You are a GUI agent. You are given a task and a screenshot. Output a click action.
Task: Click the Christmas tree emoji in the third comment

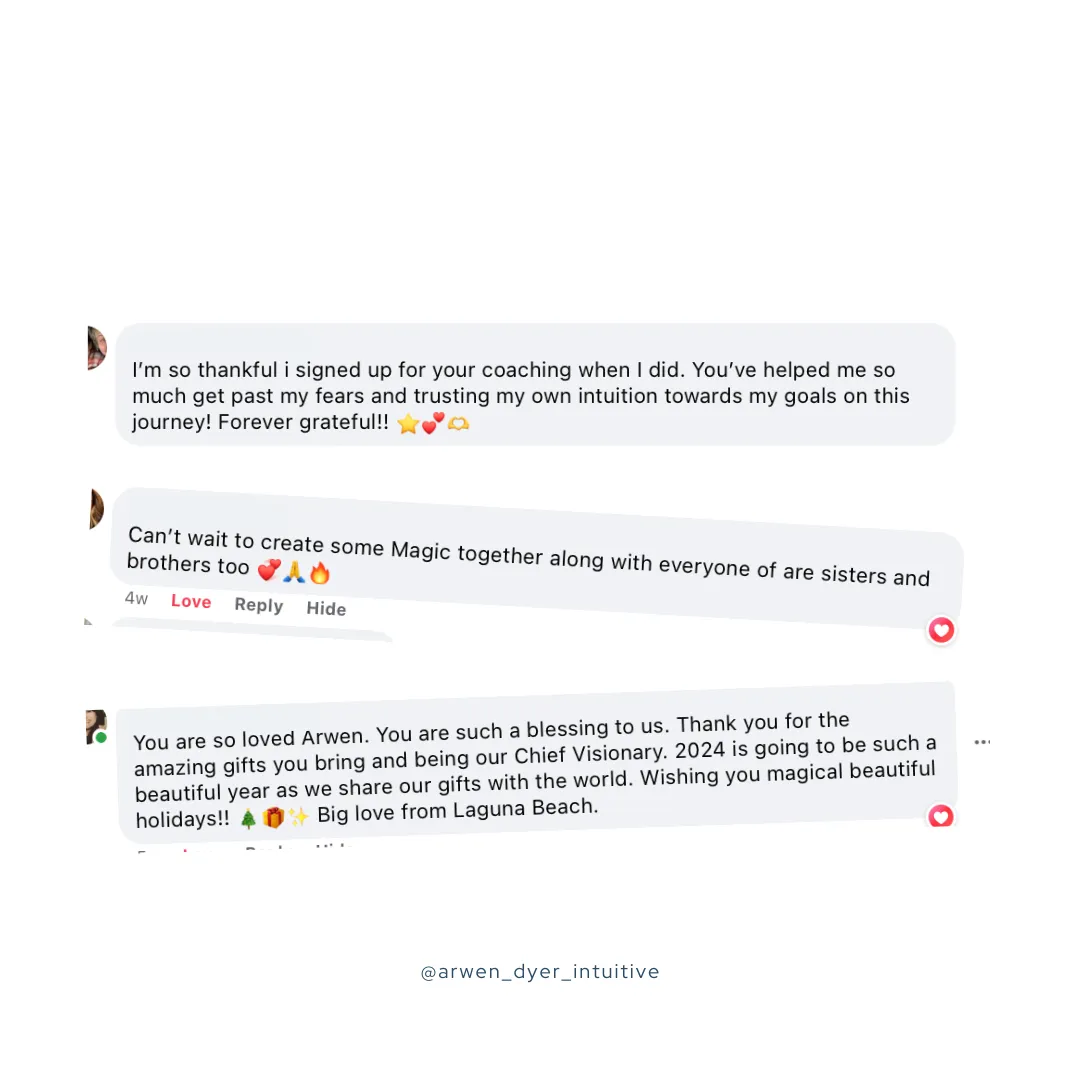coord(248,818)
